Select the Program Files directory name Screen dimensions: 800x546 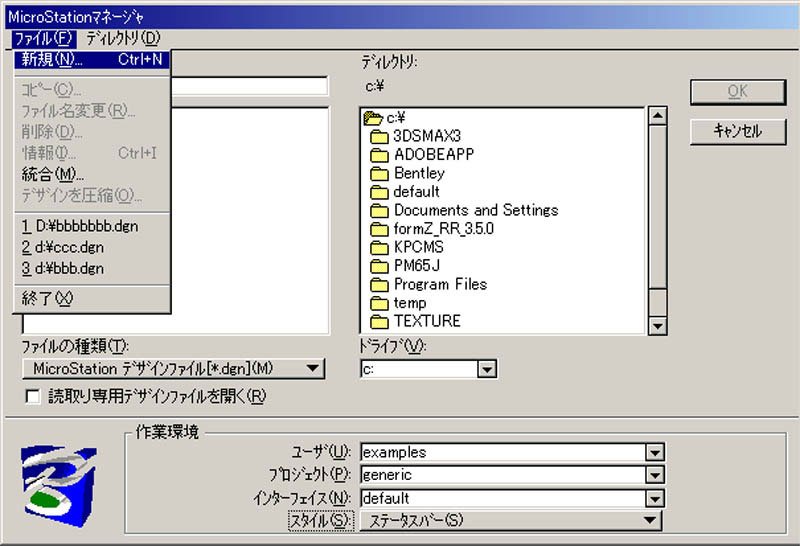click(x=440, y=284)
